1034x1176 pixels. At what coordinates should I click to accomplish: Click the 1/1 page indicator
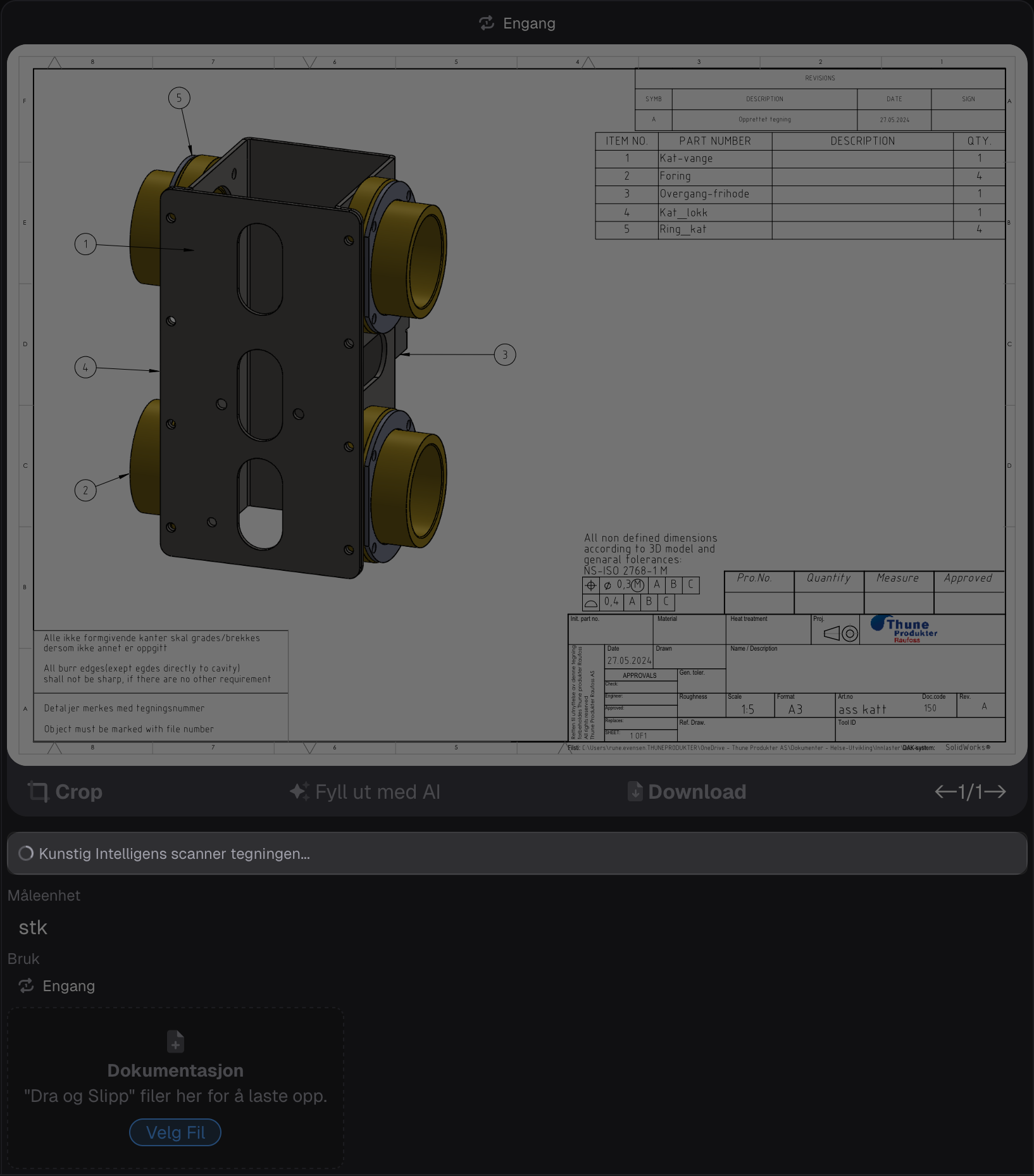970,792
